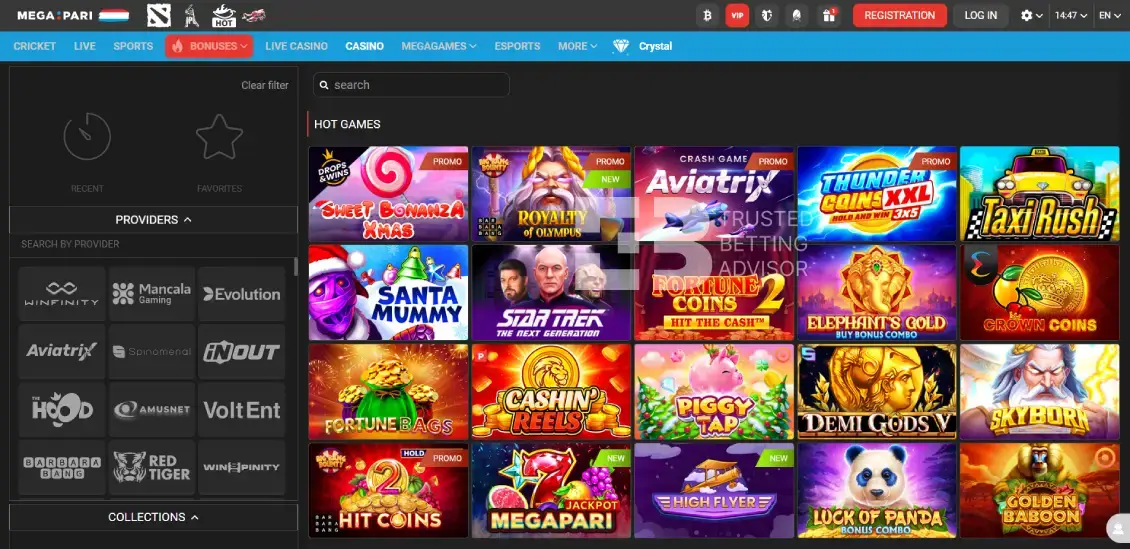1130x549 pixels.
Task: Open the CRICKET section
Action: [x=35, y=46]
